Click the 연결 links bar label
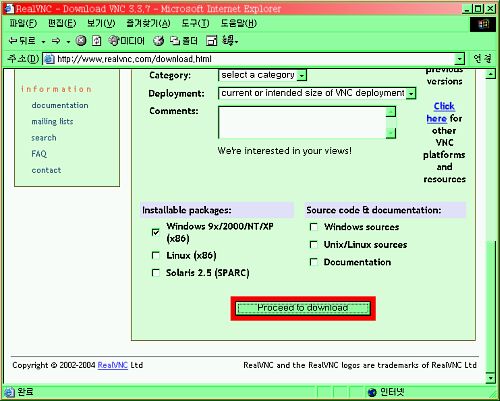 [482, 59]
